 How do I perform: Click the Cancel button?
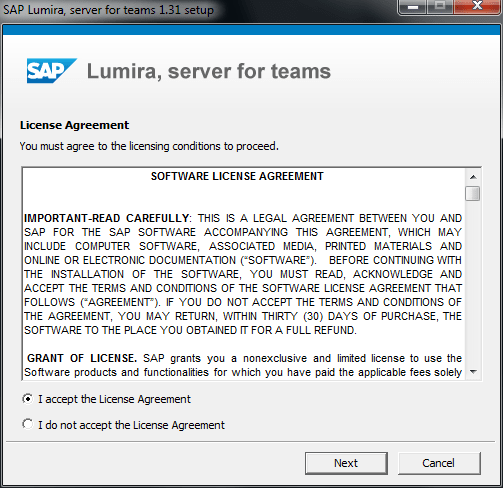coord(439,463)
